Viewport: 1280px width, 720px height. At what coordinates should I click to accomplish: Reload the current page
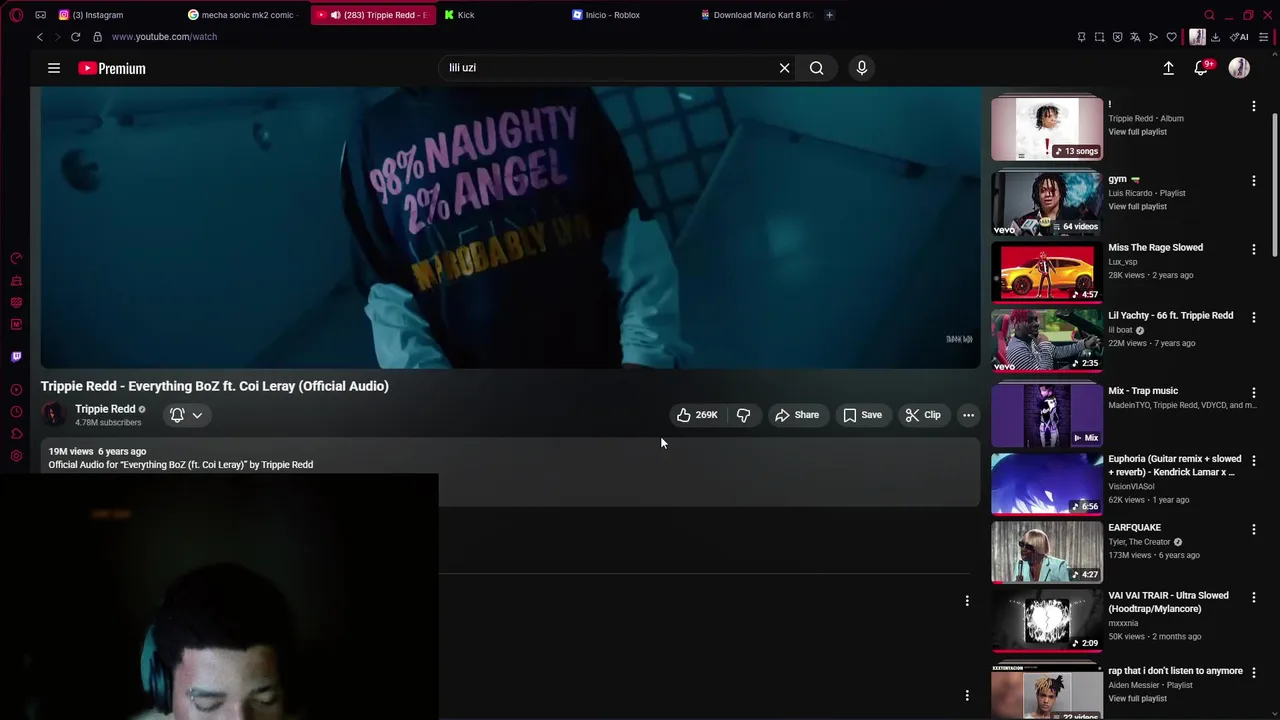click(75, 37)
